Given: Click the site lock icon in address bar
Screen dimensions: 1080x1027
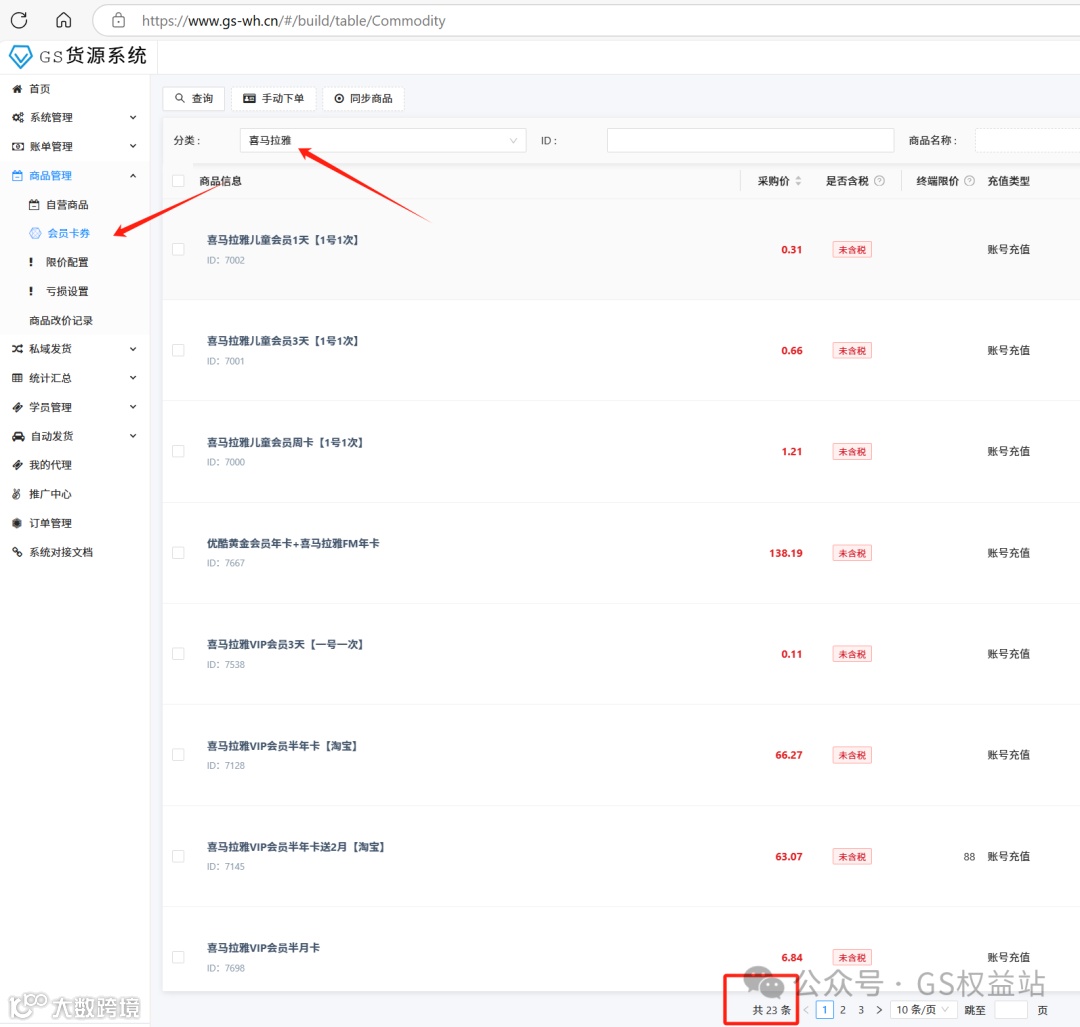Looking at the screenshot, I should (118, 20).
